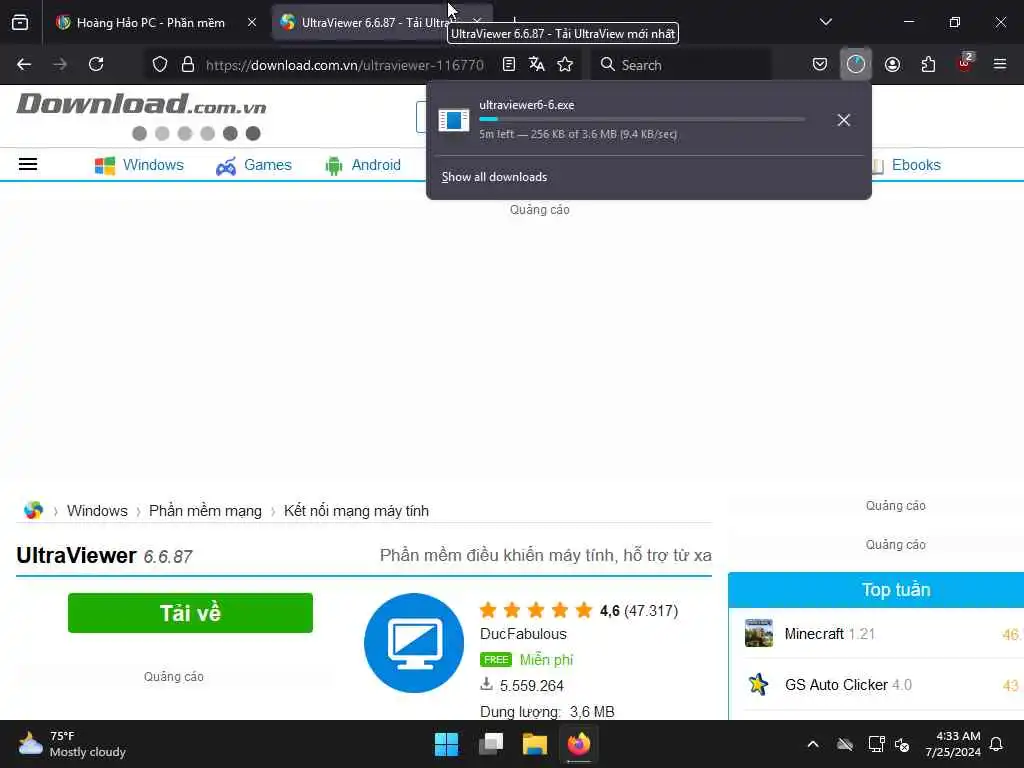Open the uBlock extension icon with badge
The image size is (1024, 768).
[965, 63]
